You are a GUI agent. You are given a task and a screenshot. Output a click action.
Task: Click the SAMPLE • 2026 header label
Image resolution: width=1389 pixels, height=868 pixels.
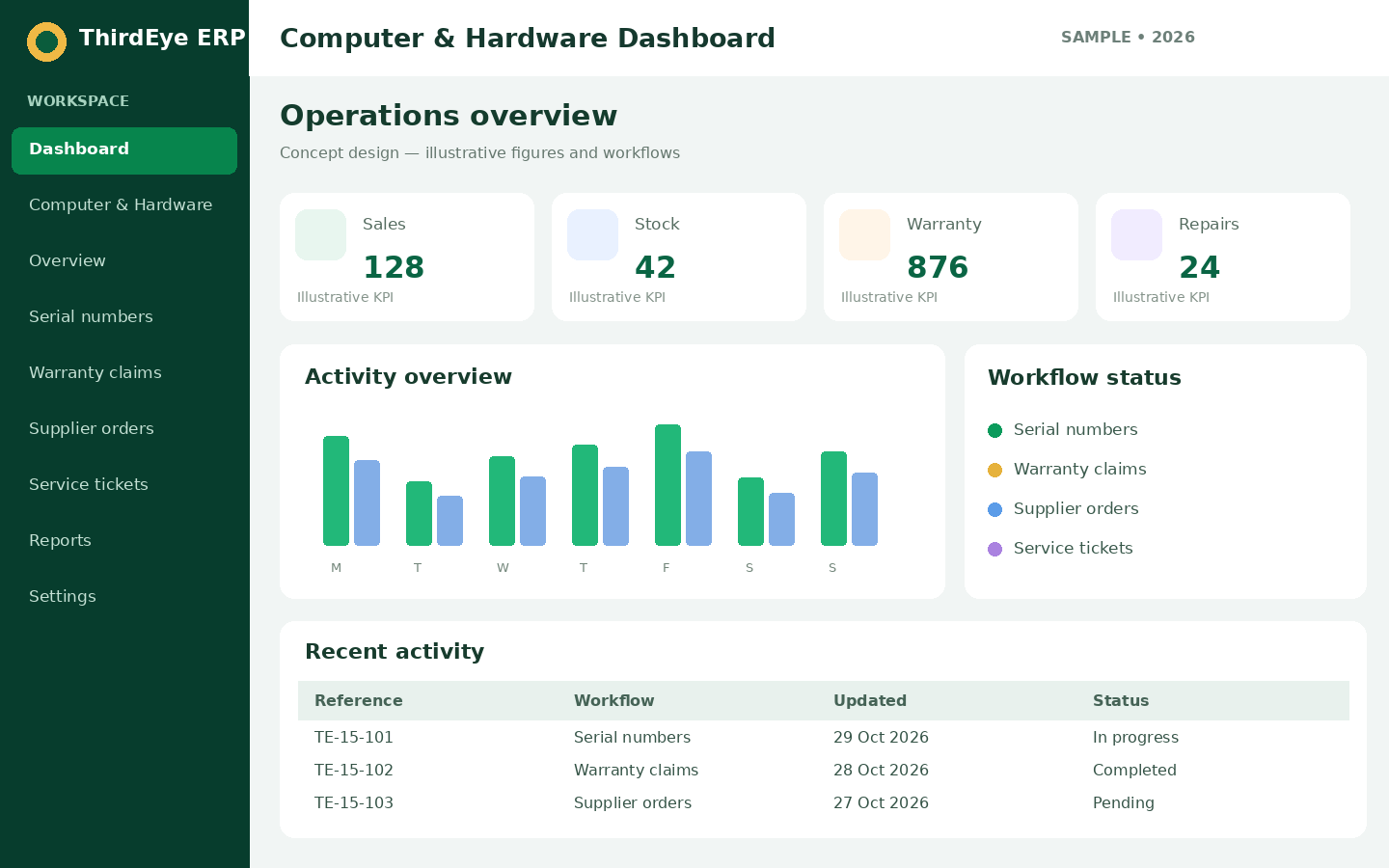tap(1128, 37)
